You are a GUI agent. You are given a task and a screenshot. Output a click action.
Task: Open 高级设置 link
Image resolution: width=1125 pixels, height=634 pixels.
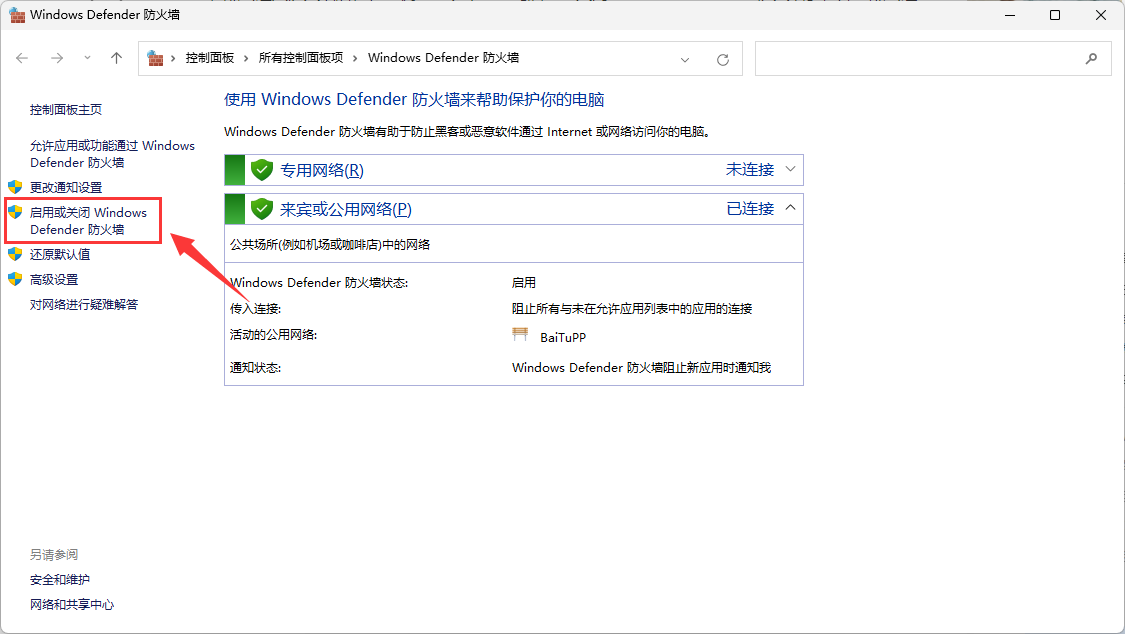[x=54, y=280]
